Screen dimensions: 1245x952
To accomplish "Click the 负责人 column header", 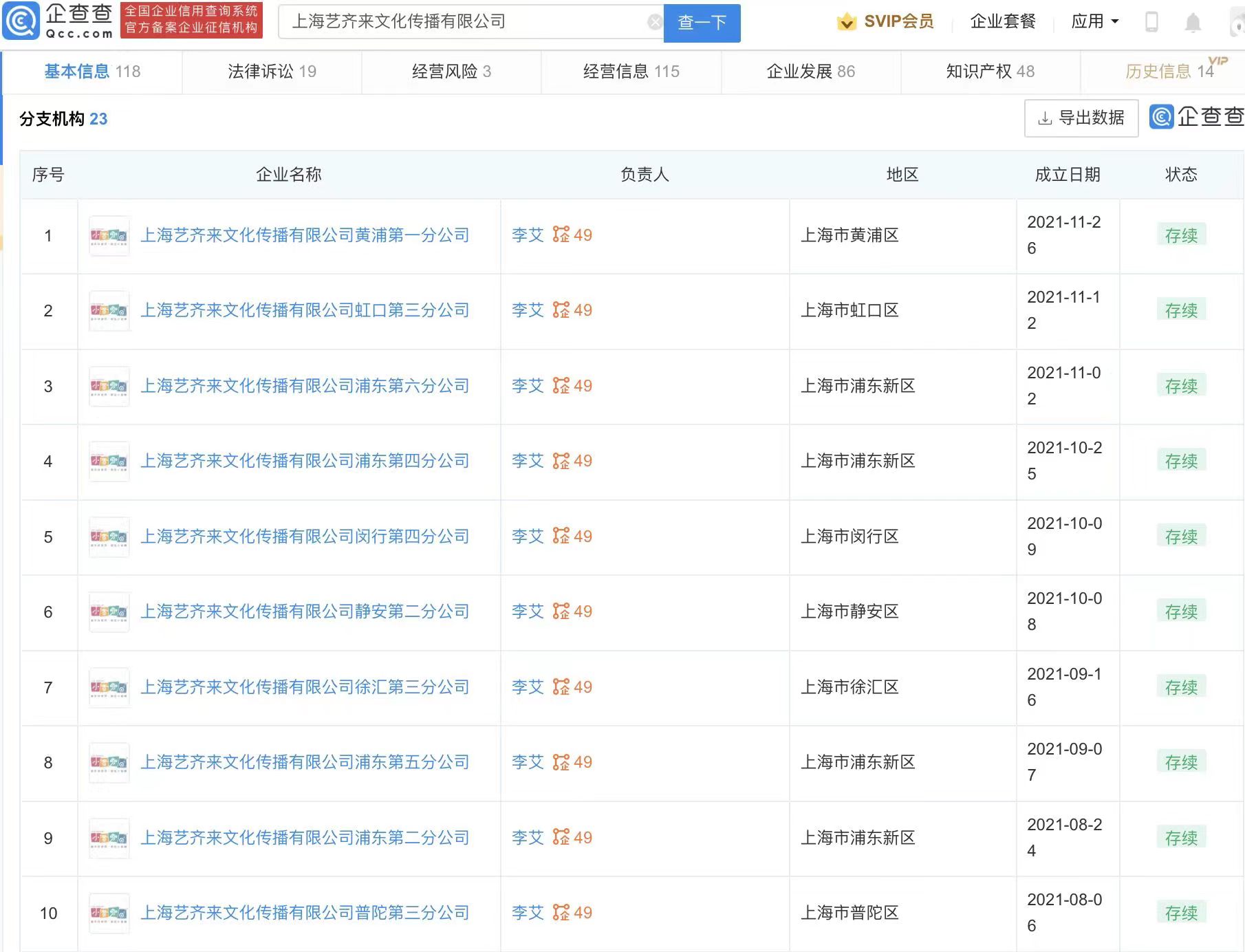I will tap(645, 175).
